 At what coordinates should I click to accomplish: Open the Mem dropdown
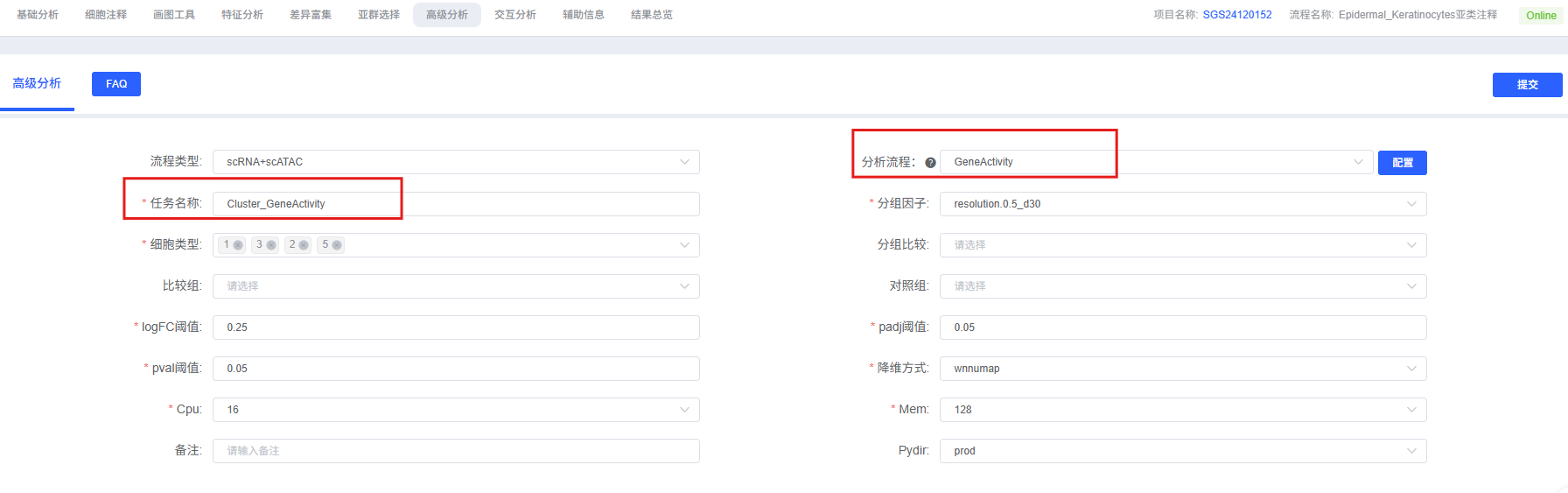pyautogui.click(x=1182, y=410)
